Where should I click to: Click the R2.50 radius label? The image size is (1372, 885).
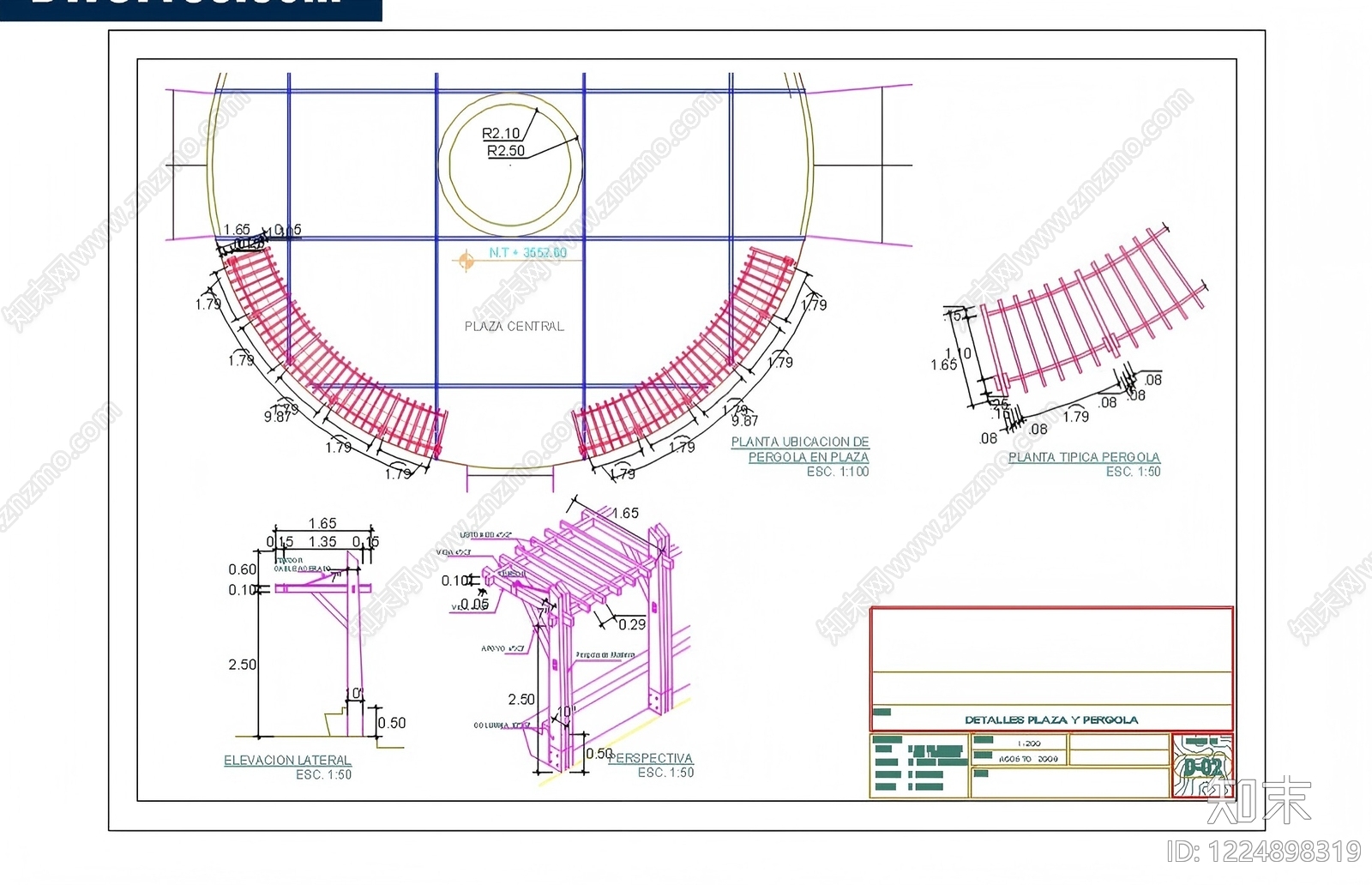tap(506, 151)
